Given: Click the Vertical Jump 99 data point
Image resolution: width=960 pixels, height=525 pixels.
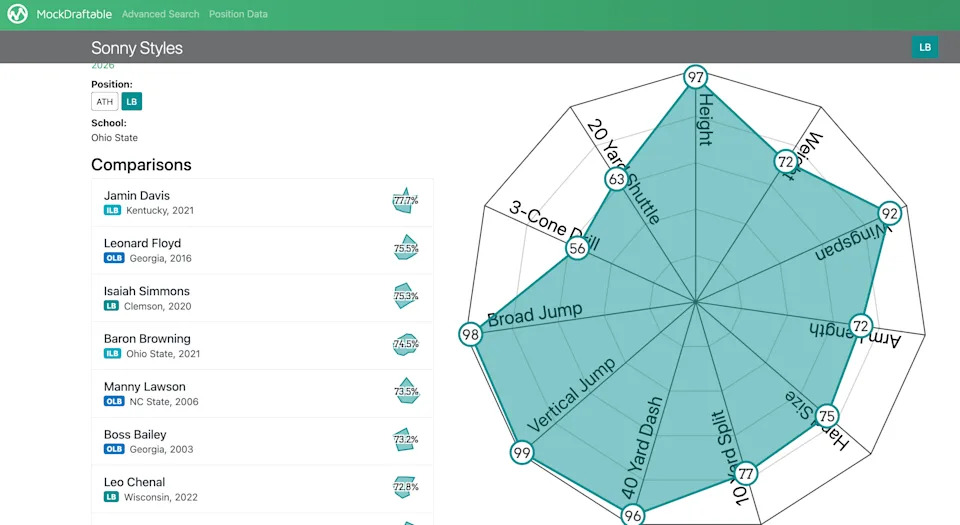Looking at the screenshot, I should point(521,453).
